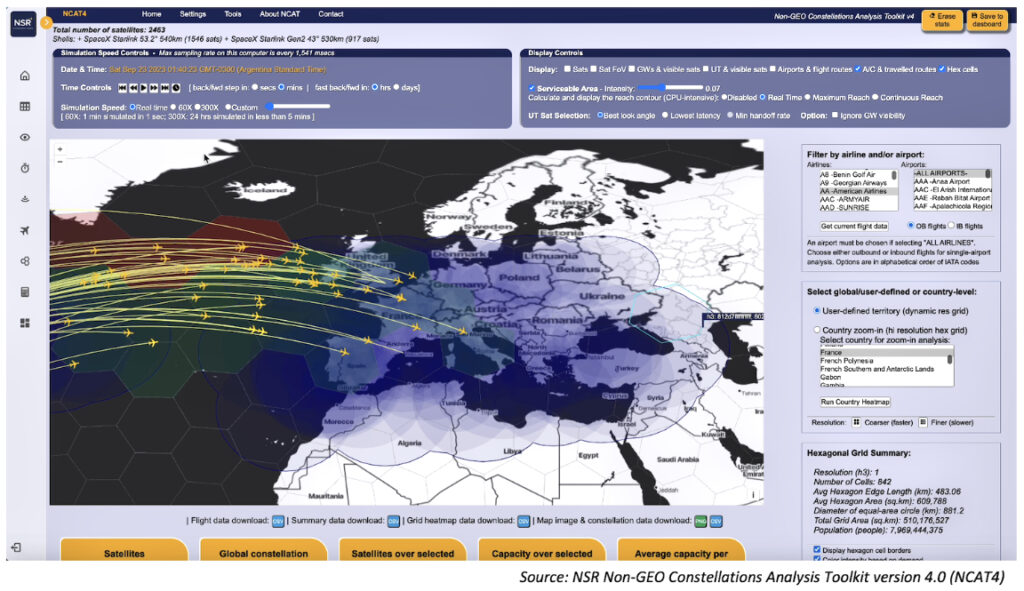The image size is (1024, 591).
Task: Enable the Sats display checkbox
Action: click(567, 70)
